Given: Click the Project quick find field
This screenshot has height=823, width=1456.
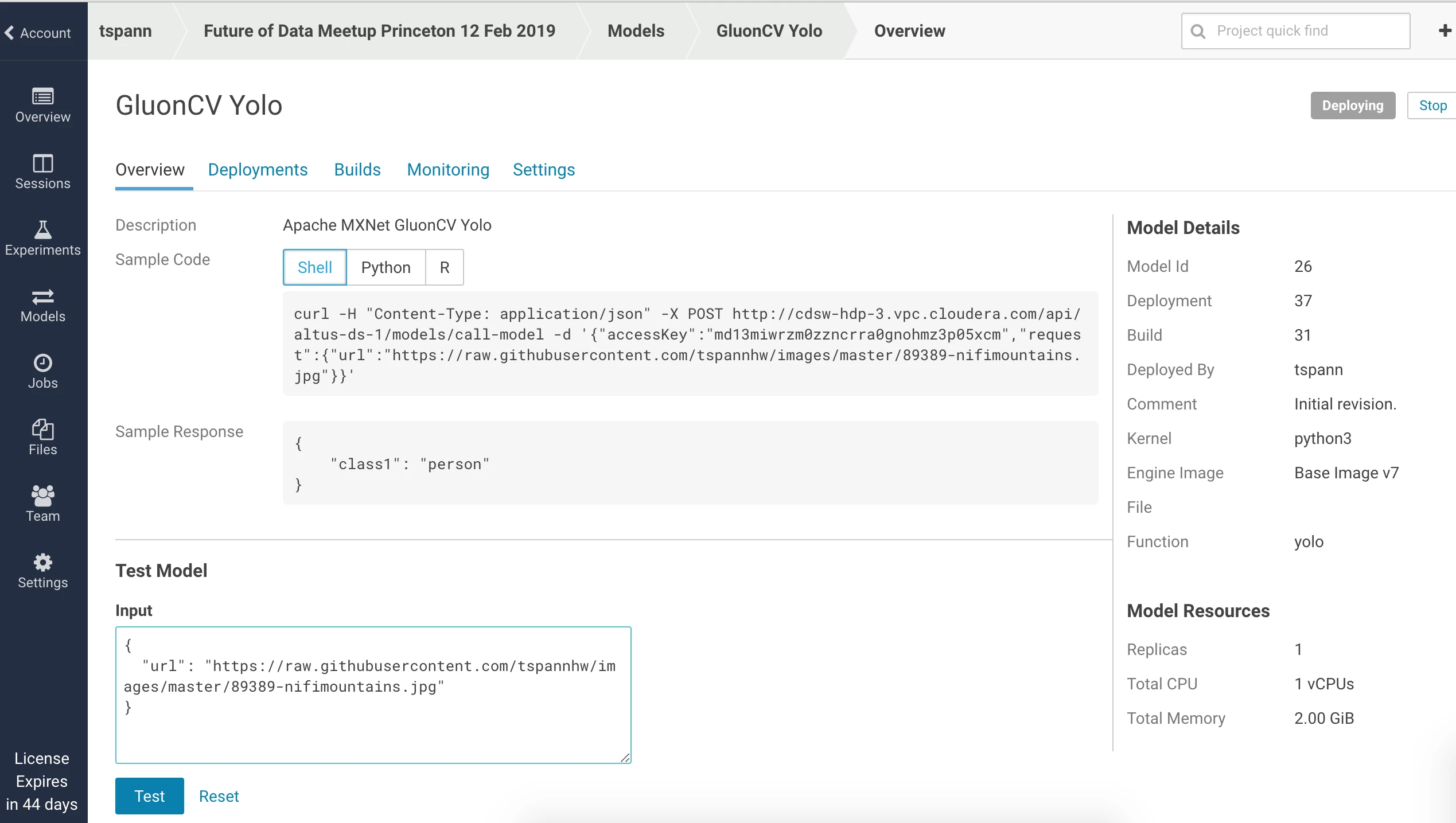Looking at the screenshot, I should coord(1295,31).
